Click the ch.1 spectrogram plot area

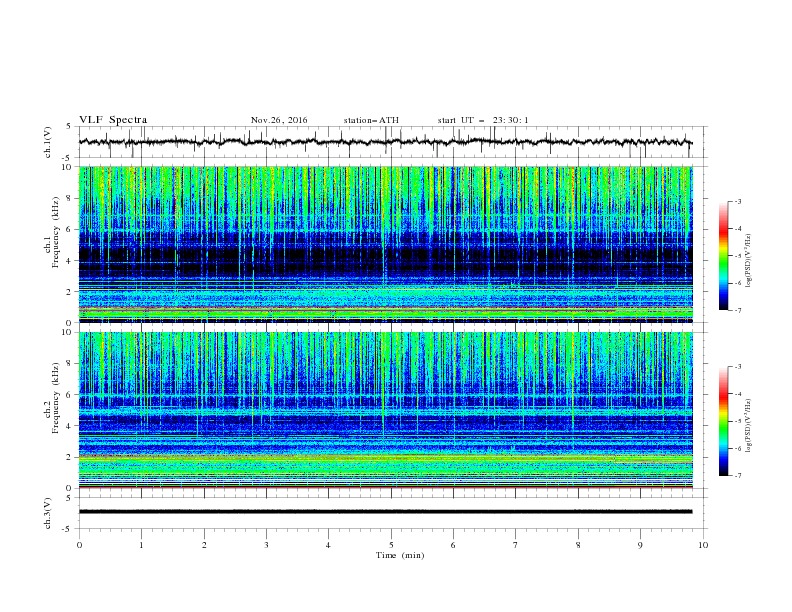point(385,244)
